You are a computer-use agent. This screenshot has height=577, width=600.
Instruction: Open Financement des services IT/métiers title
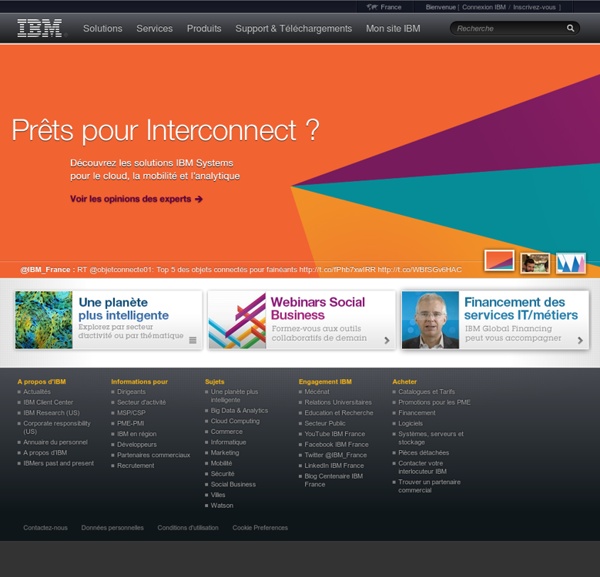521,308
